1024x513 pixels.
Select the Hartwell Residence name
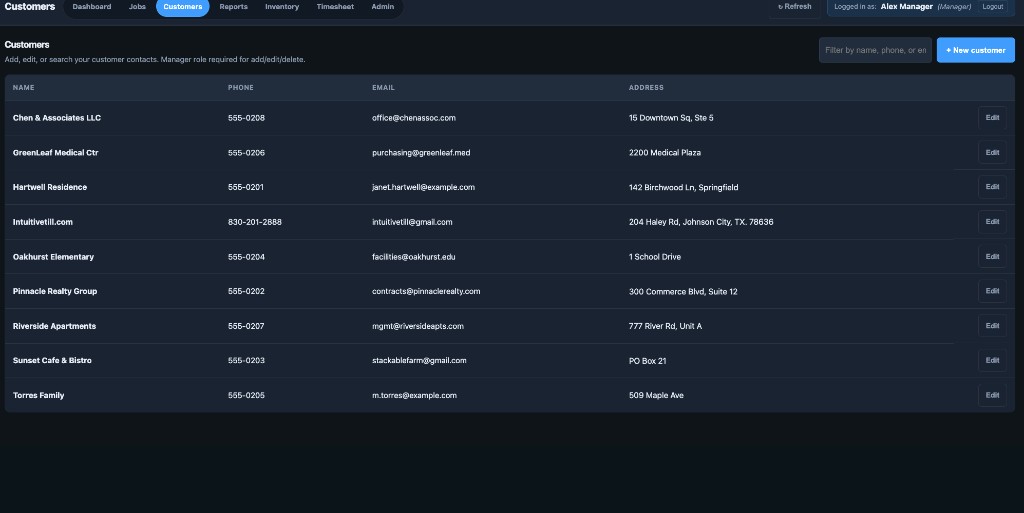50,187
